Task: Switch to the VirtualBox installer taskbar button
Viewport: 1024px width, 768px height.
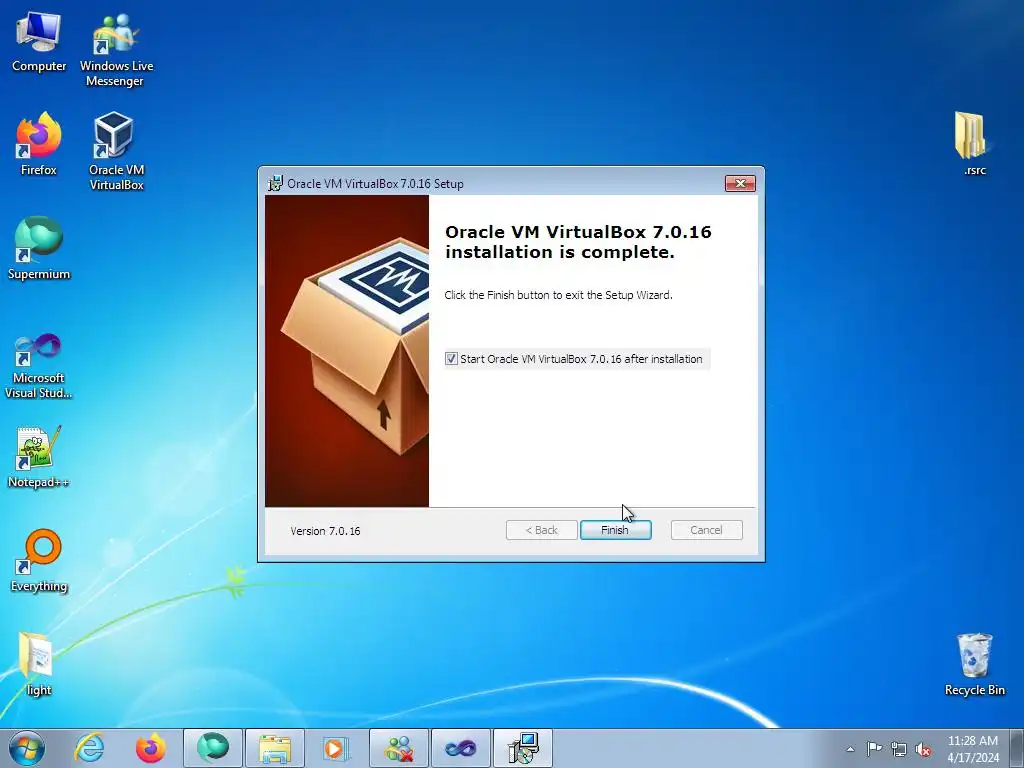Action: click(x=523, y=748)
